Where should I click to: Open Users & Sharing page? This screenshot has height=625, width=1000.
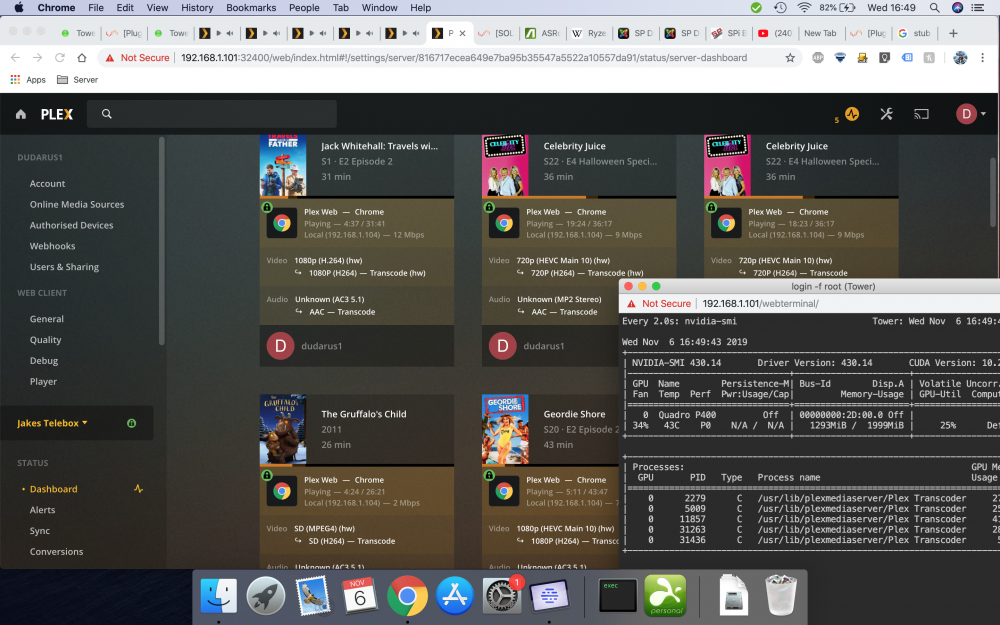(64, 267)
